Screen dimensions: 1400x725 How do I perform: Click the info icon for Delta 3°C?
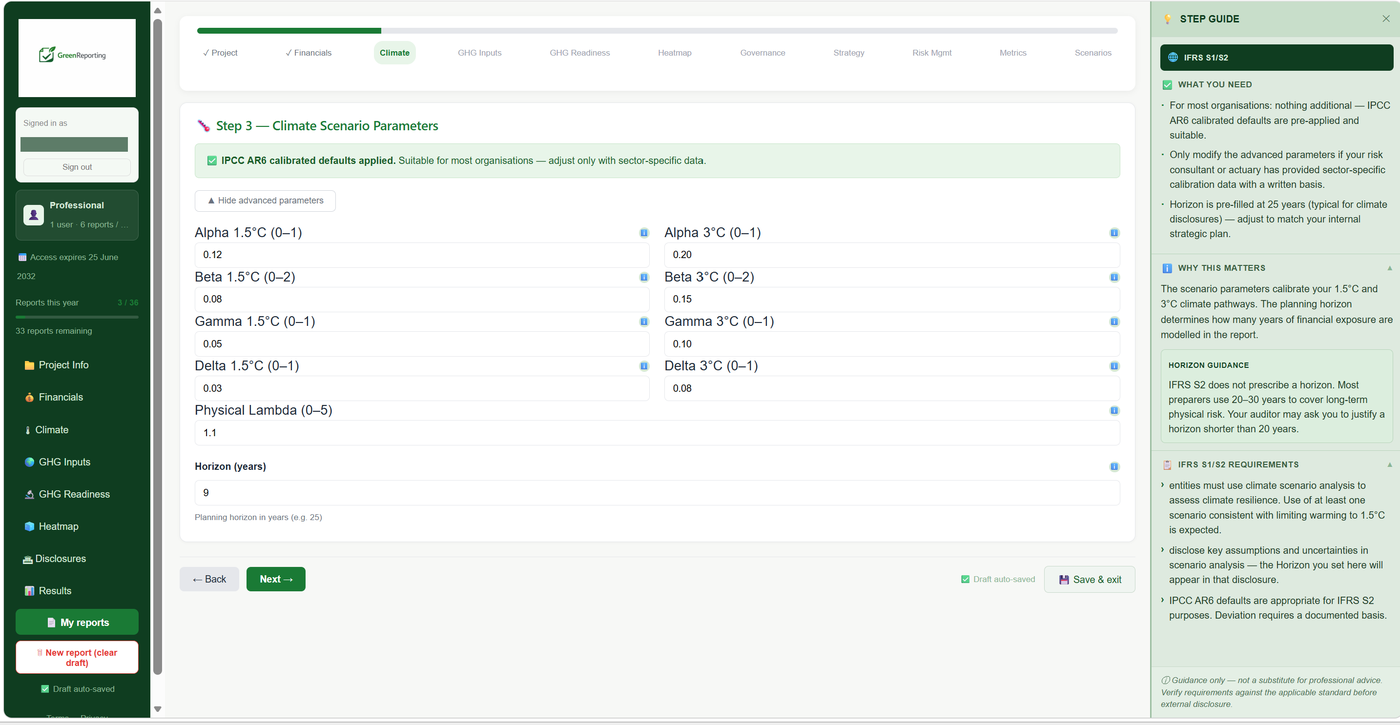(1114, 366)
